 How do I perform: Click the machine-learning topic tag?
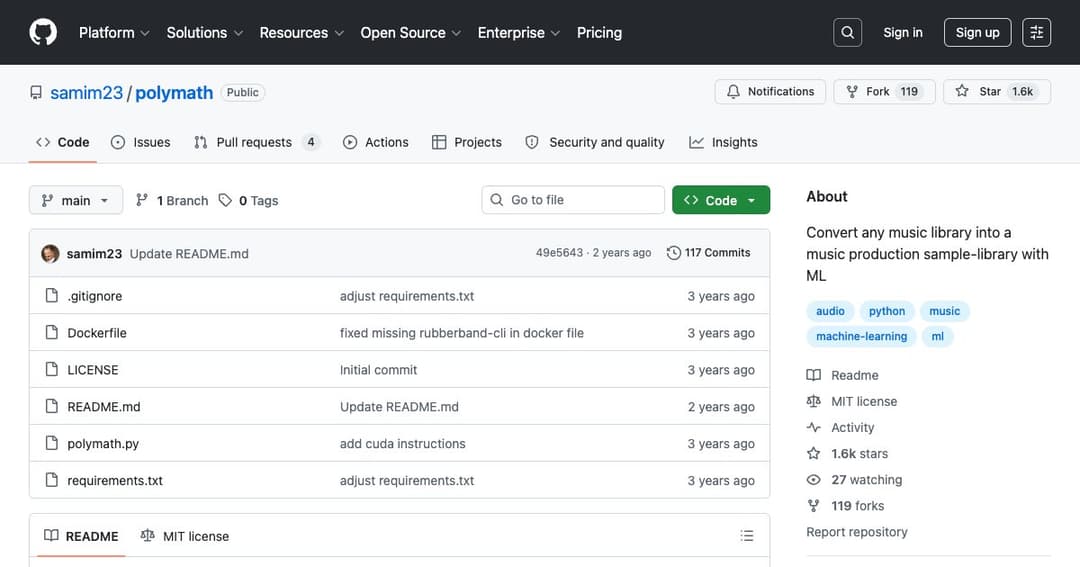(861, 336)
